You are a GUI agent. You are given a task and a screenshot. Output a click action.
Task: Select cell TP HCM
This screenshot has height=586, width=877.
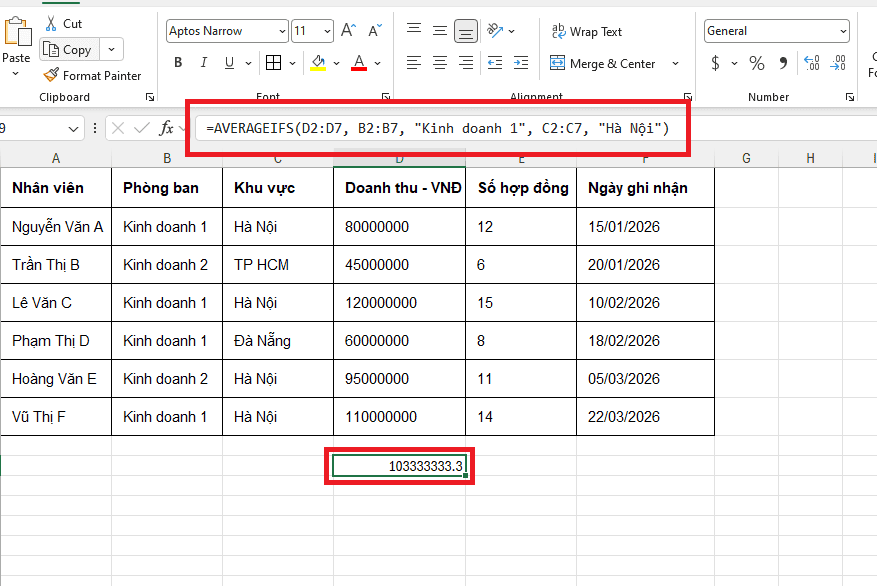(x=278, y=264)
